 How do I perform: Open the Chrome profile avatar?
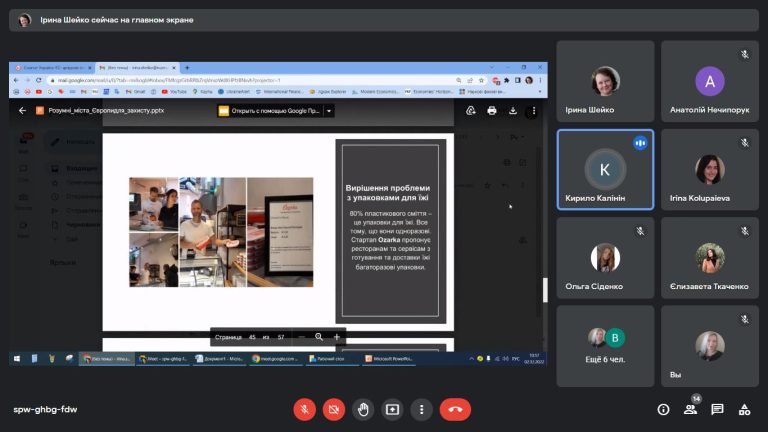[x=529, y=80]
